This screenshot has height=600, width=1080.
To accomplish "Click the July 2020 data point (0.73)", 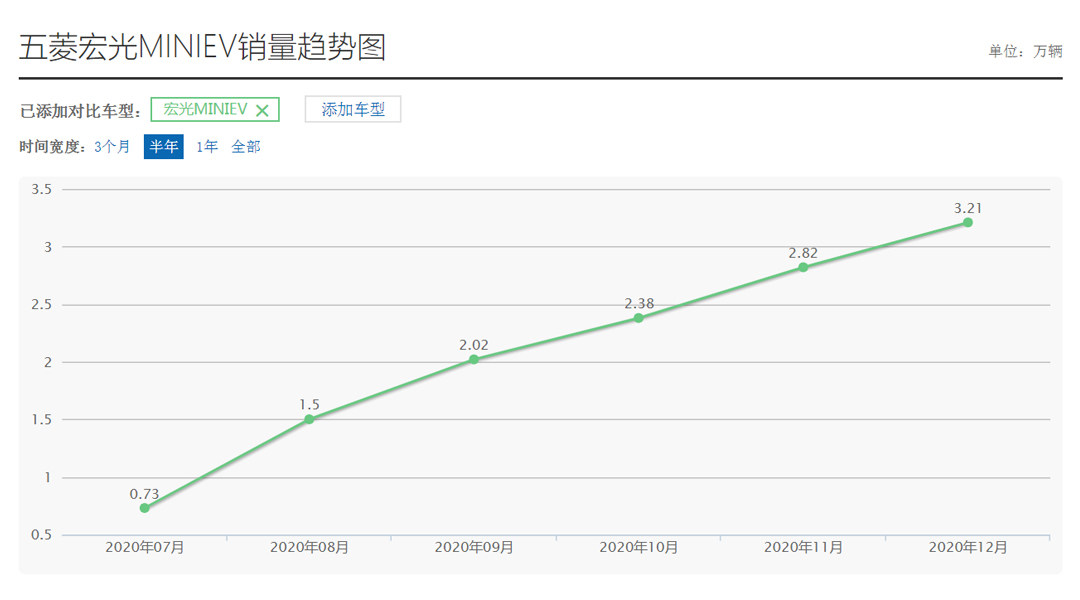I will tap(145, 508).
